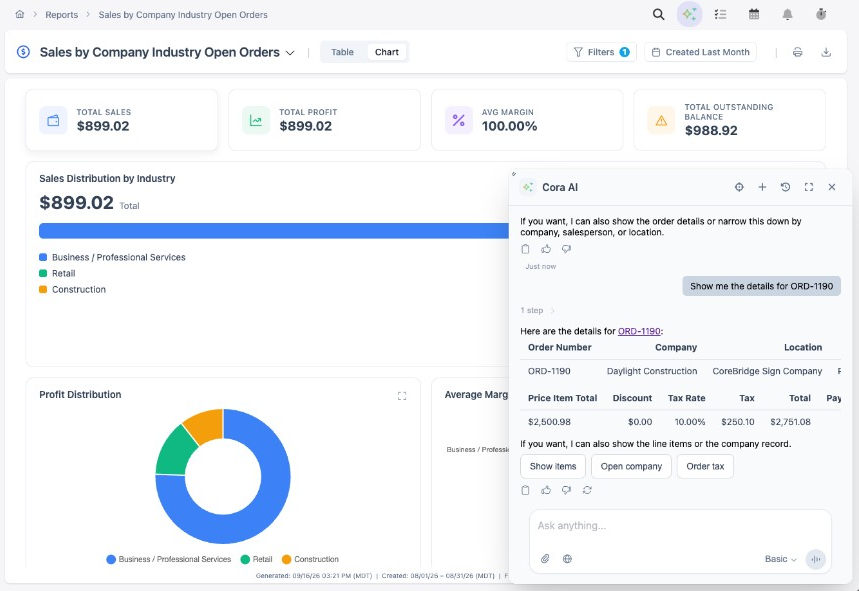Image resolution: width=859 pixels, height=591 pixels.
Task: Thumbs down the first Cora AI reply
Action: (566, 249)
